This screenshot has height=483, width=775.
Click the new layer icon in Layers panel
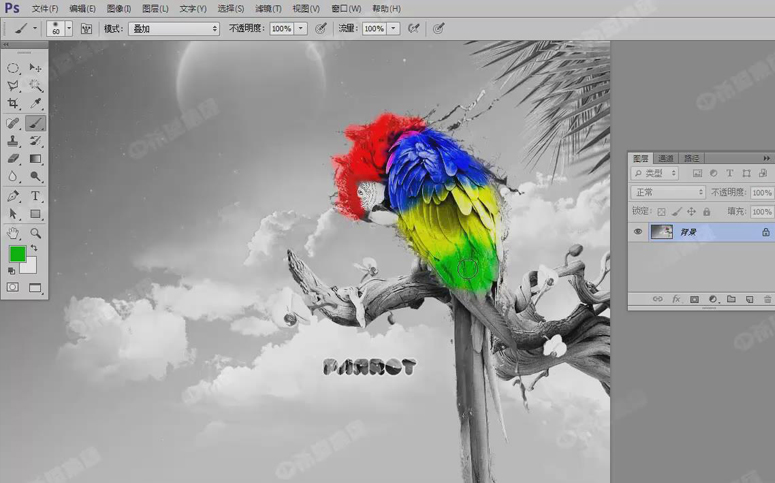point(749,299)
